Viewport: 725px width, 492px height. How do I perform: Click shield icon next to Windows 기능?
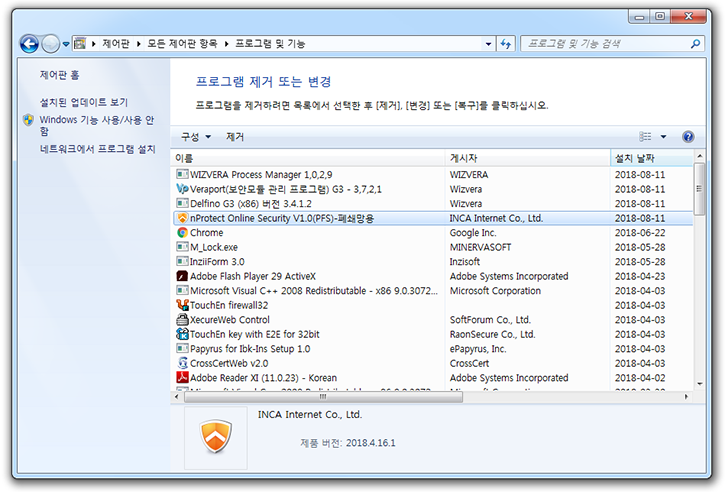[29, 120]
